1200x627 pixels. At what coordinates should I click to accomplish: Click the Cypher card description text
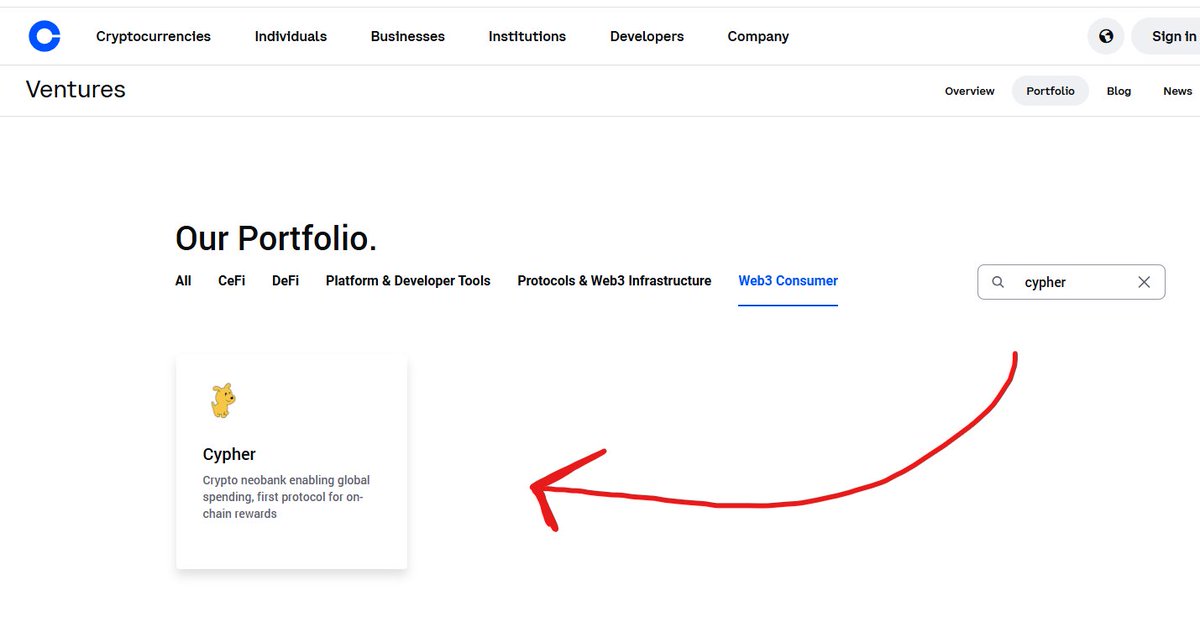(287, 497)
